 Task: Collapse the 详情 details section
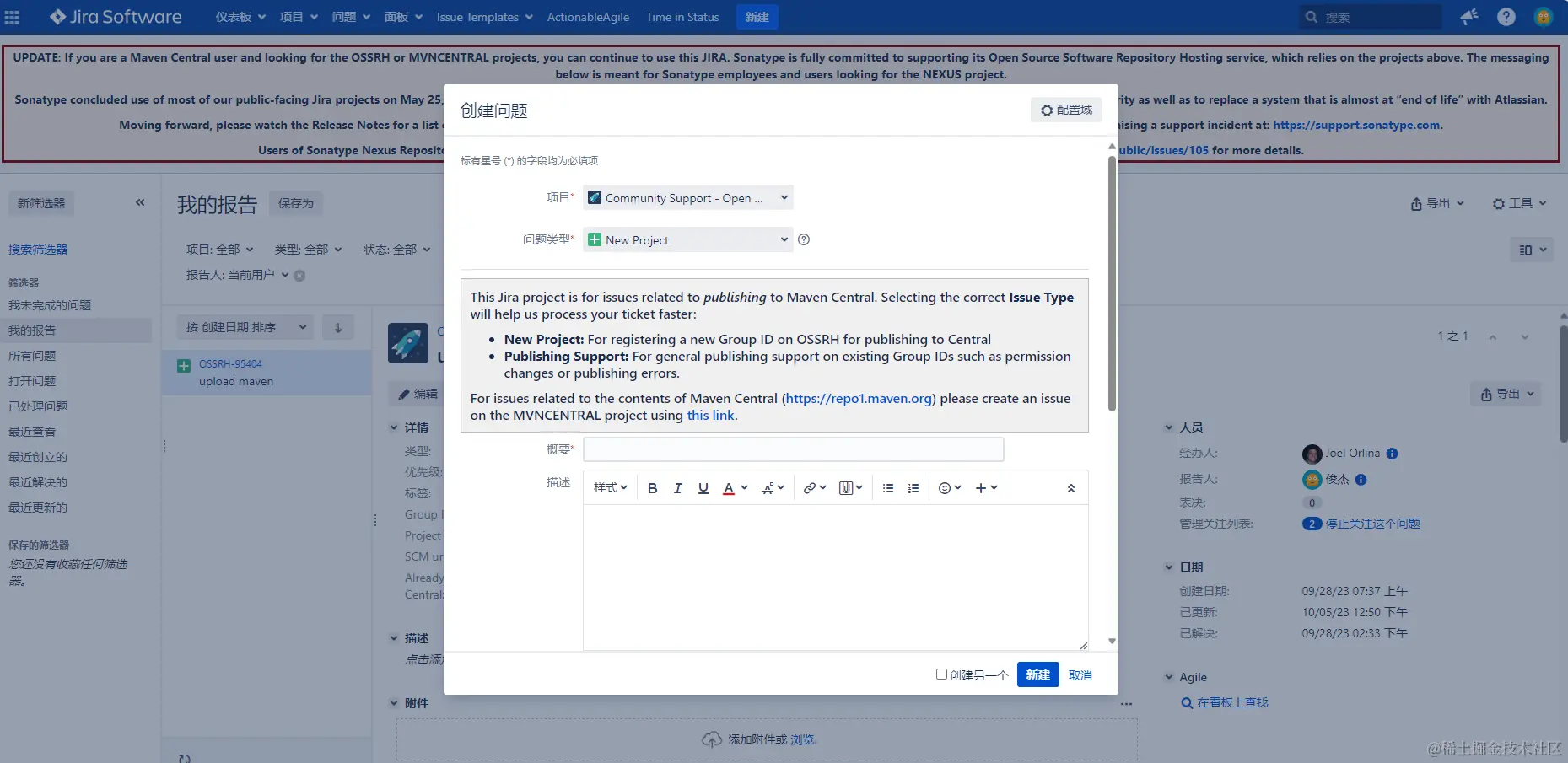(x=393, y=427)
